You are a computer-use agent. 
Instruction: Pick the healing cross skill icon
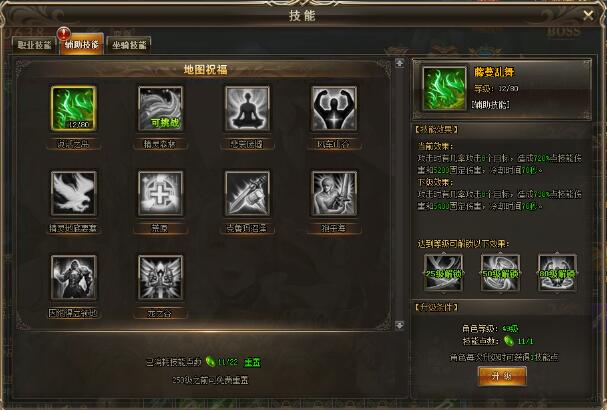pyautogui.click(x=160, y=193)
